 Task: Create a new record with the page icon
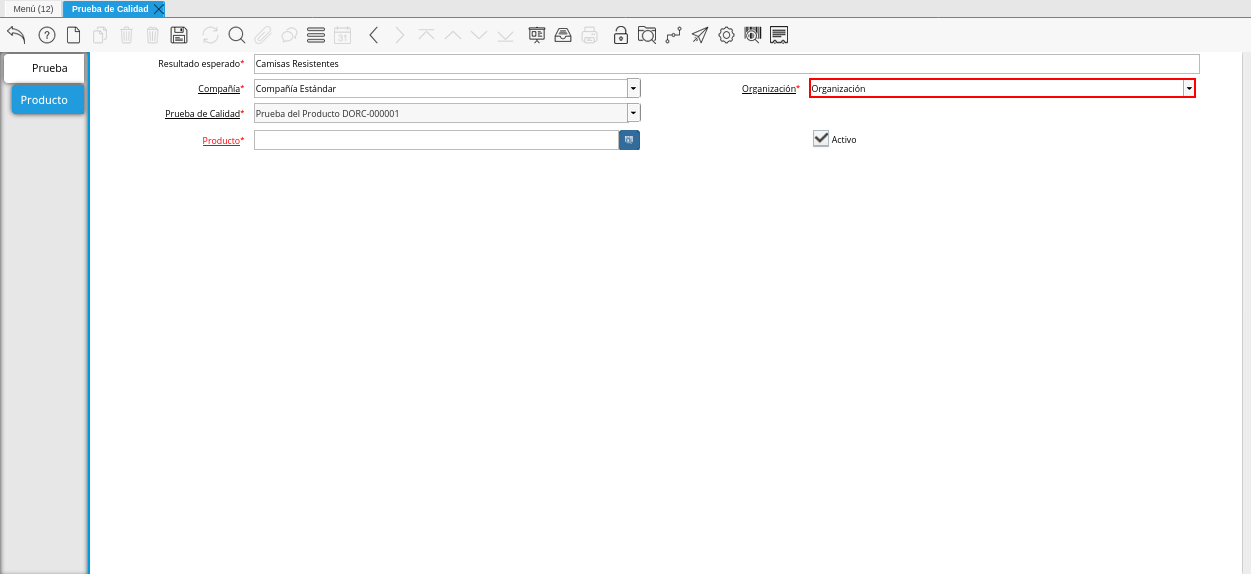(73, 35)
